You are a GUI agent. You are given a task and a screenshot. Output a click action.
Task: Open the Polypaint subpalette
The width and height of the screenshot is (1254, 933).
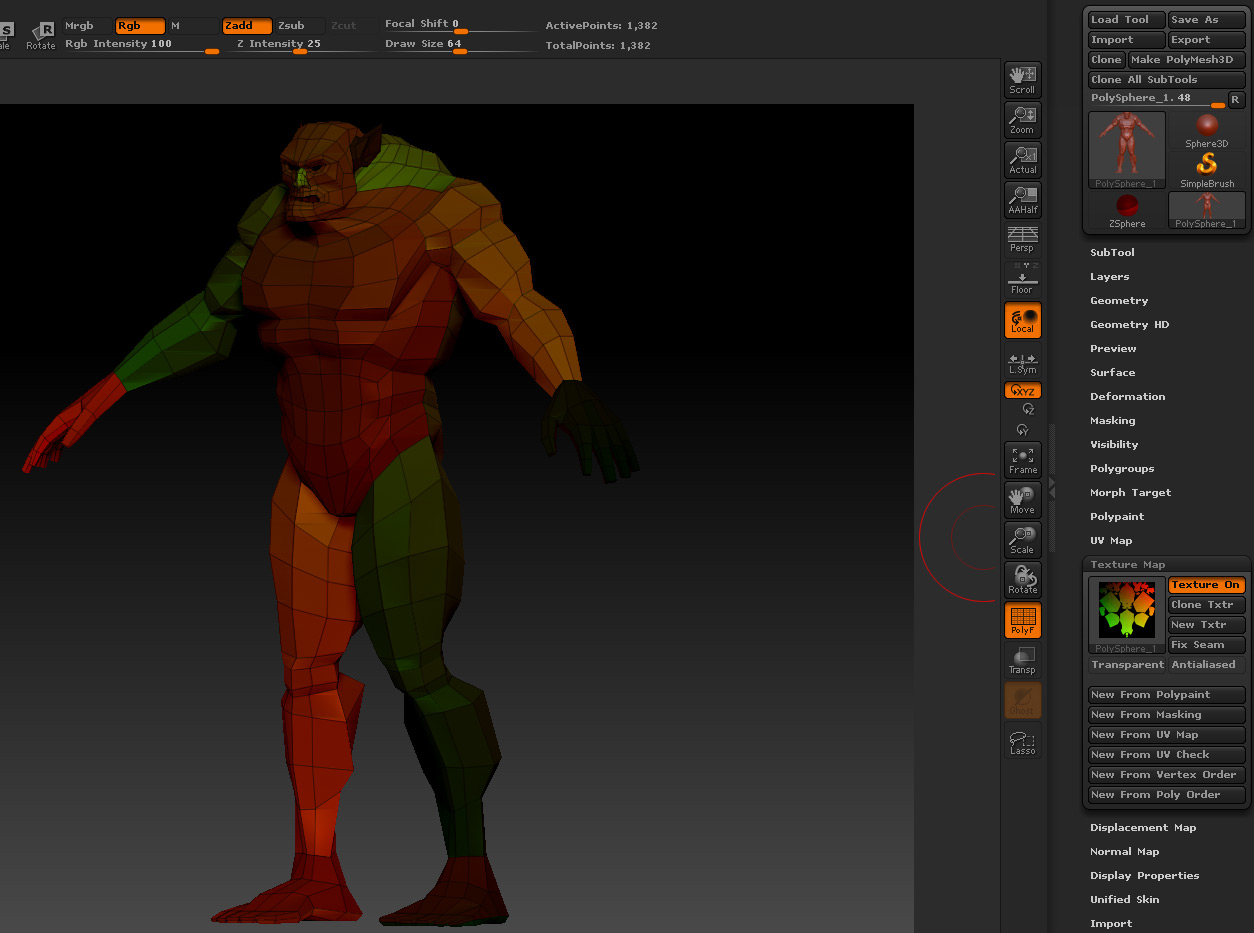point(1117,517)
